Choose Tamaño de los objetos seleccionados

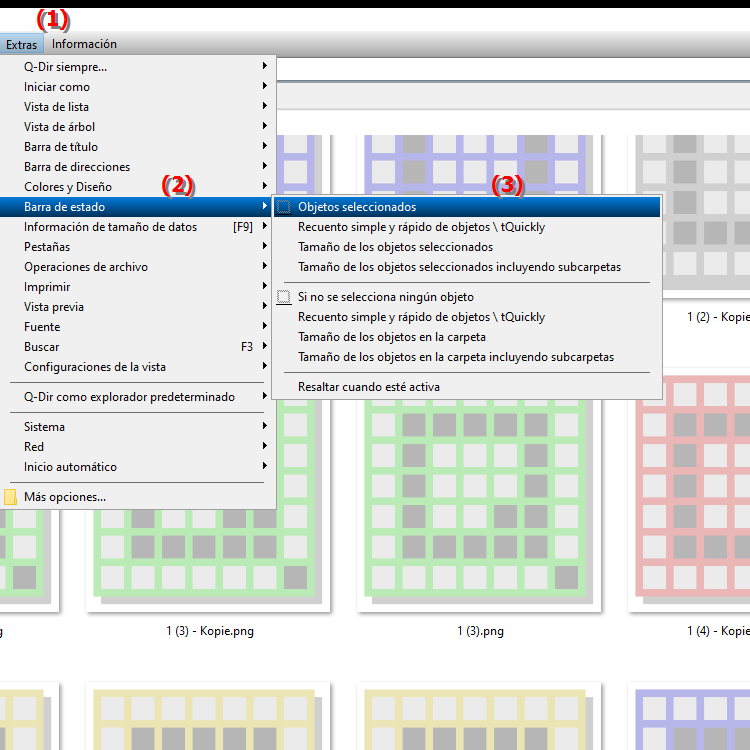[467, 247]
